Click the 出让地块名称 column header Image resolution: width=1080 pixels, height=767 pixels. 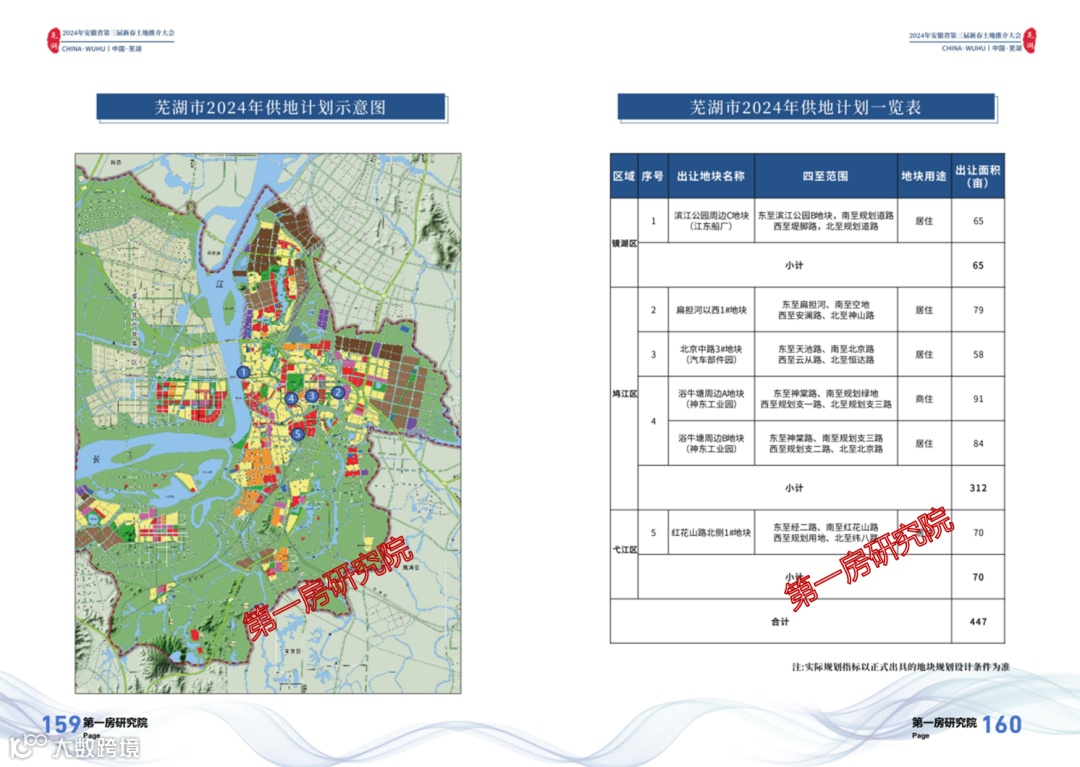pyautogui.click(x=711, y=176)
